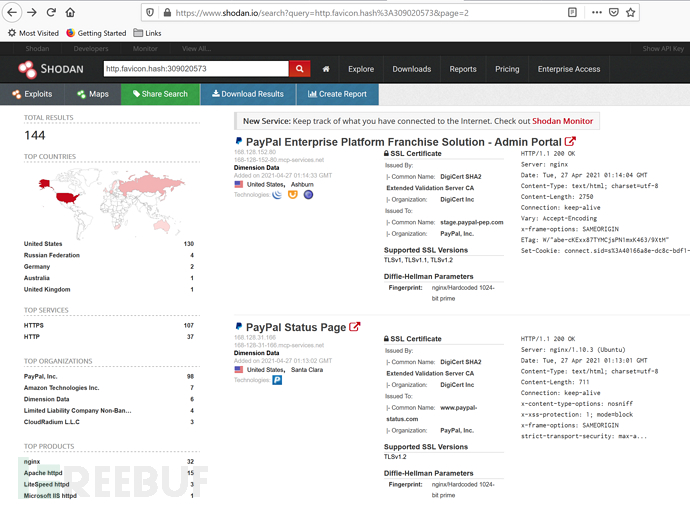Bookmark this page with star icon
Screen dimensions: 690x506
(x=630, y=12)
